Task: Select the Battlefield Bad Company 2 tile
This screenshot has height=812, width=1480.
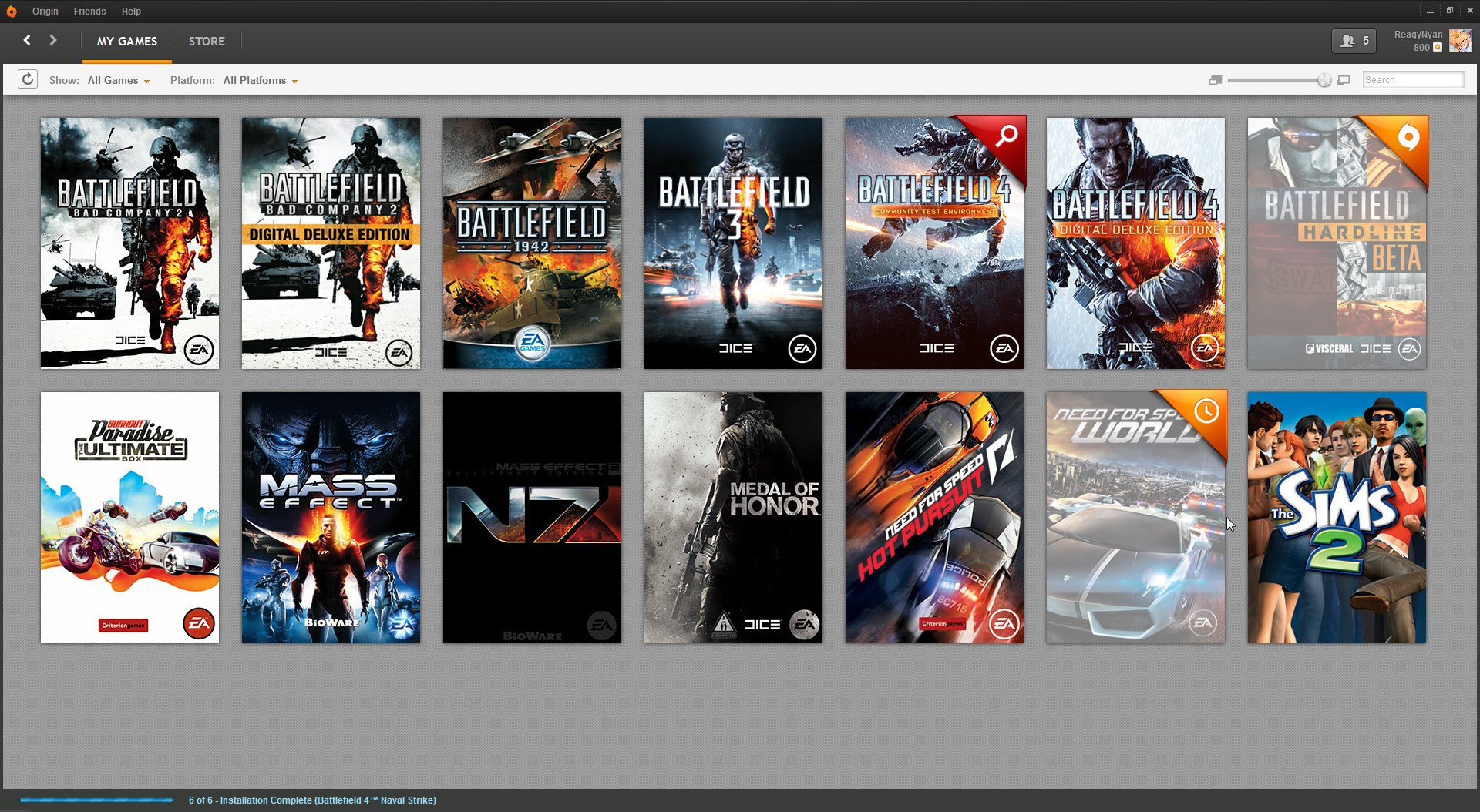Action: pyautogui.click(x=129, y=243)
